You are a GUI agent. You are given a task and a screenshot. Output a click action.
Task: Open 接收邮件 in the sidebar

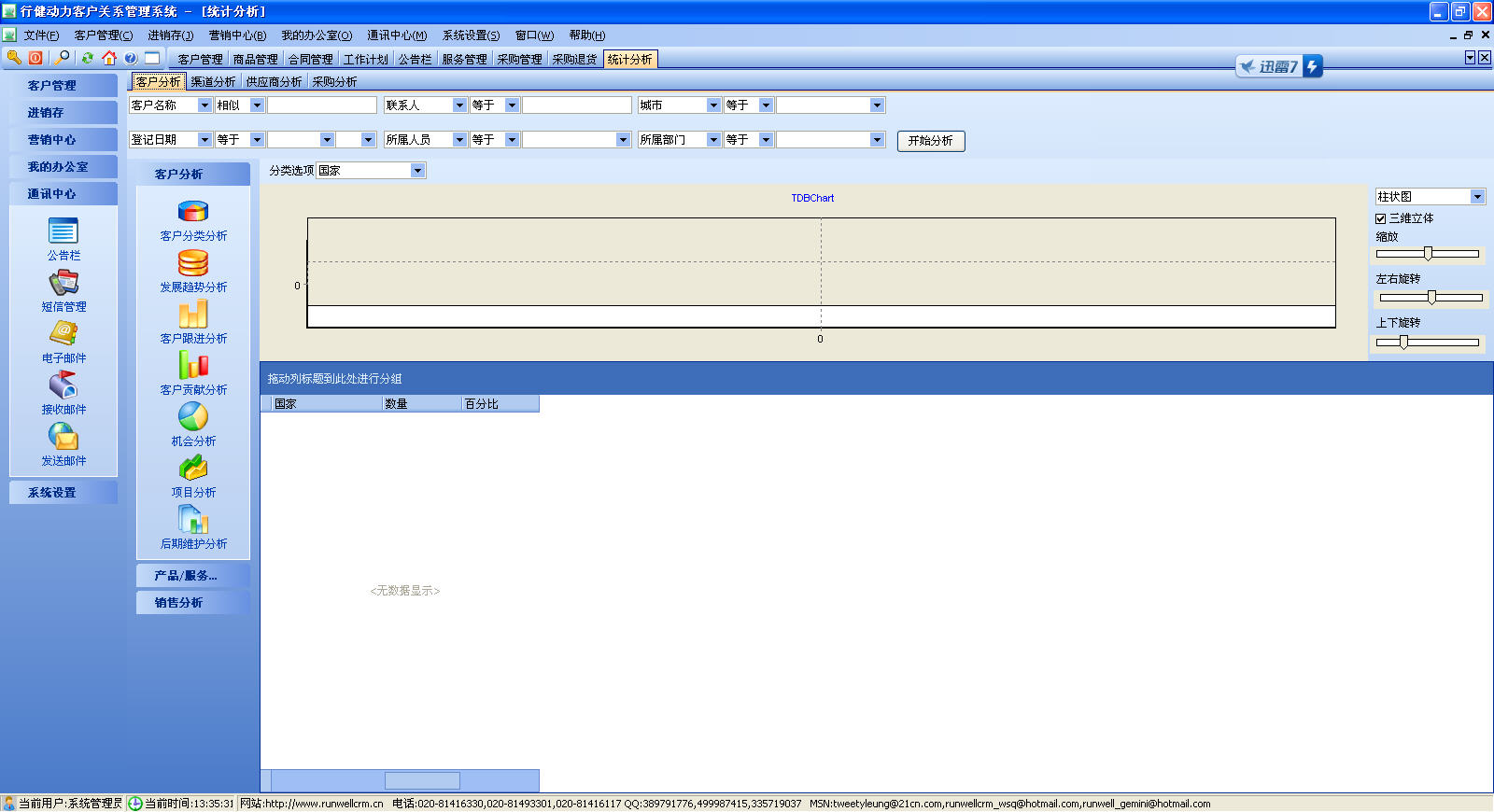(x=63, y=393)
